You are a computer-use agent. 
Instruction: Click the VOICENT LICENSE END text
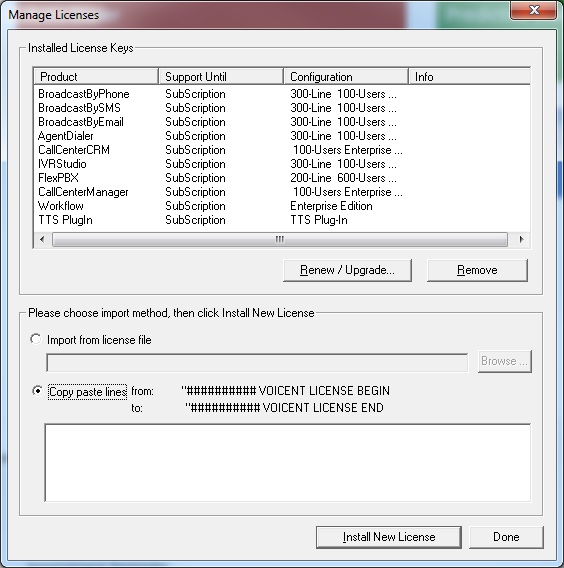(x=284, y=408)
